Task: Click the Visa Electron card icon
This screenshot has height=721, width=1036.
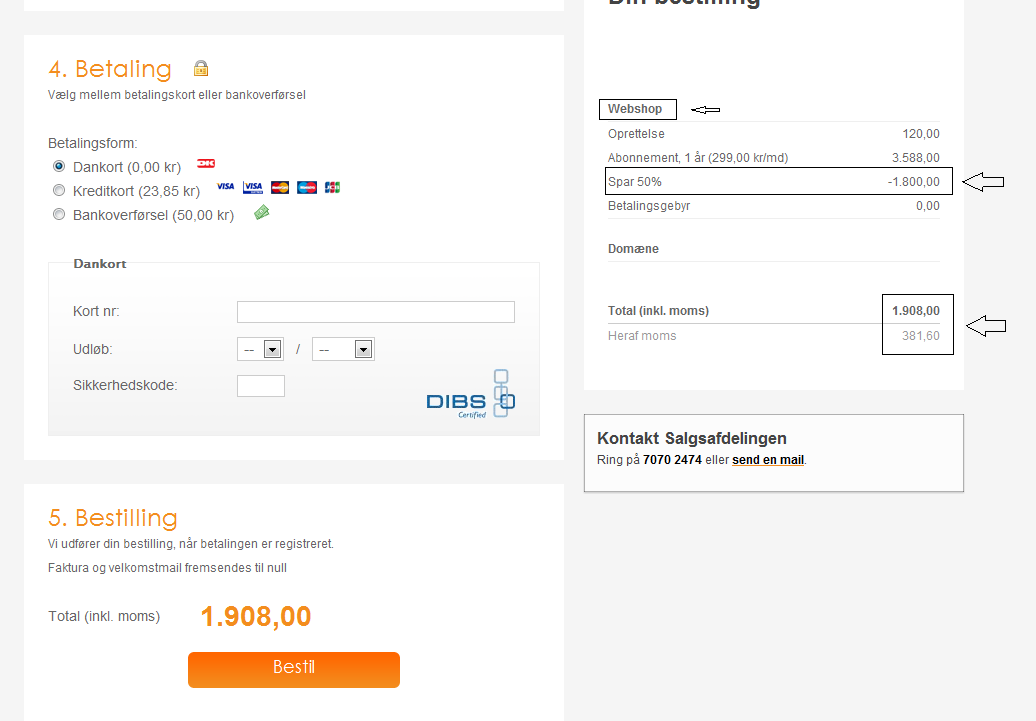Action: pos(253,187)
